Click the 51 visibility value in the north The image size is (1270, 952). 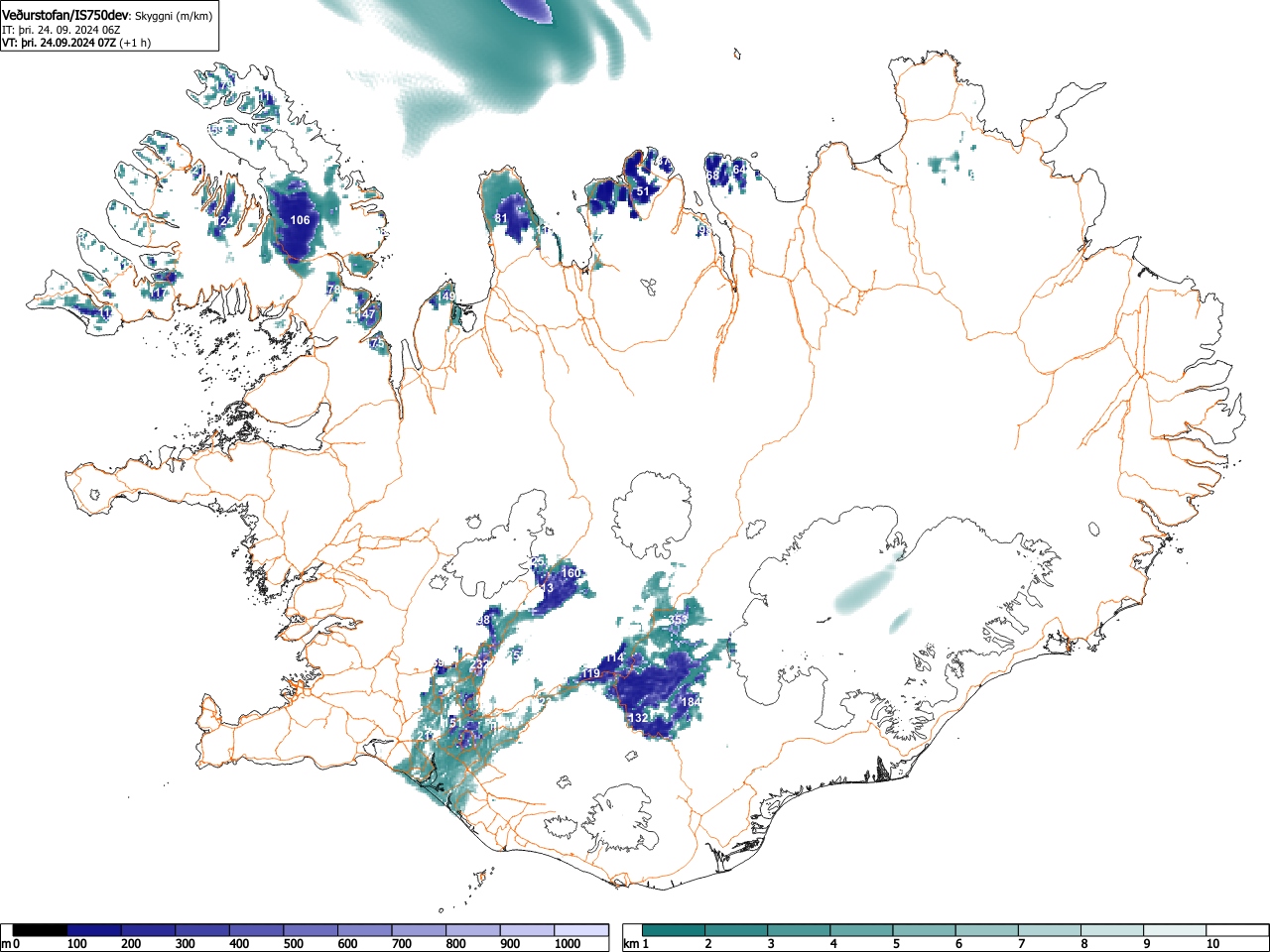[642, 191]
